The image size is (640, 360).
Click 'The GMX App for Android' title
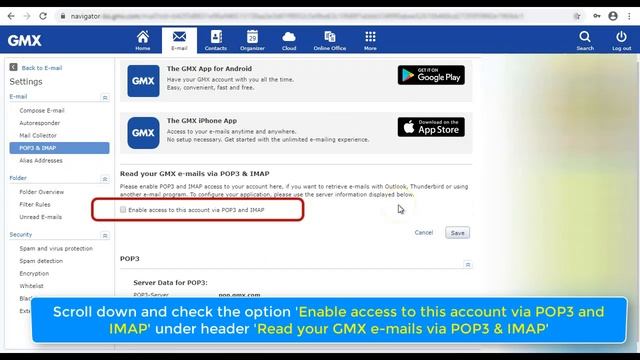[x=209, y=69]
